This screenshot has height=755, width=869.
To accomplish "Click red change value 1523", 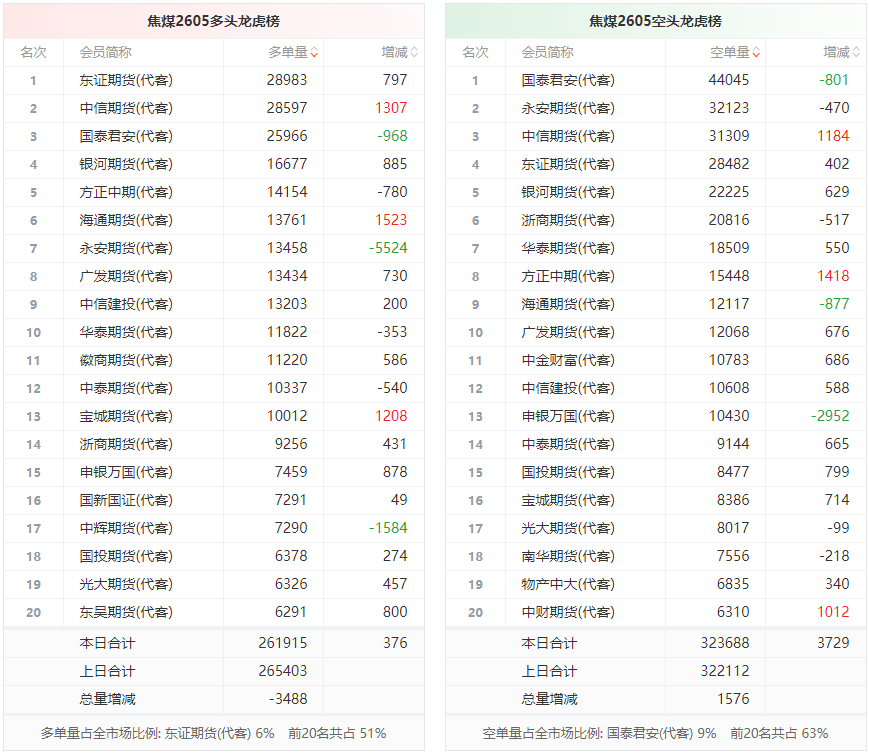I will coord(391,220).
